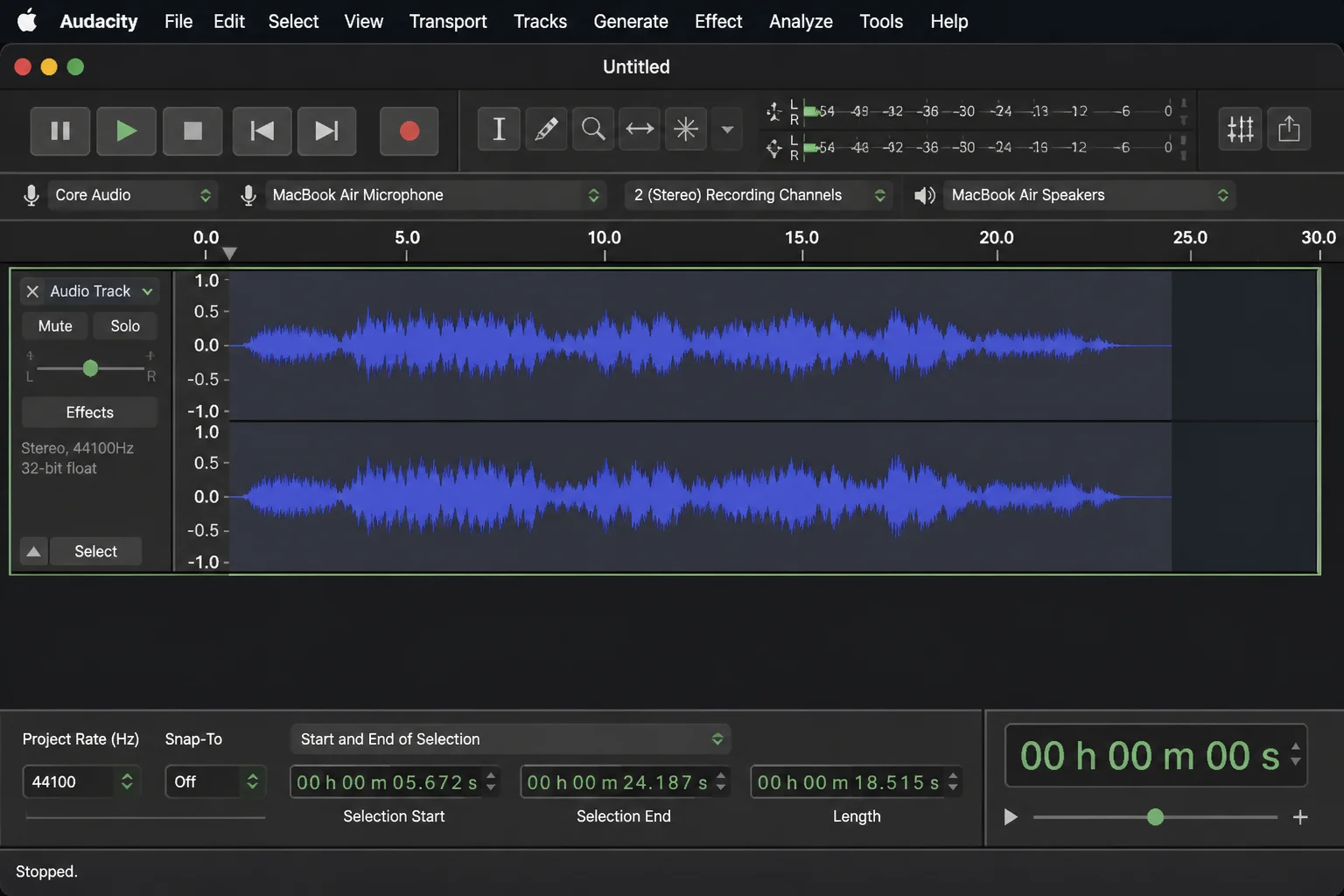Image resolution: width=1344 pixels, height=896 pixels.
Task: Open the Snap-To Off dropdown
Action: [x=214, y=781]
